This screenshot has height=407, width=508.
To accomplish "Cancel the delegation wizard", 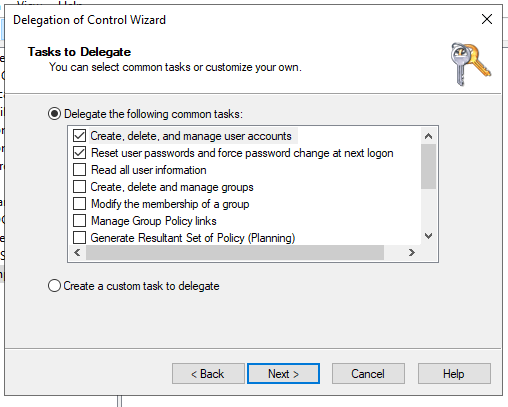I will 368,374.
